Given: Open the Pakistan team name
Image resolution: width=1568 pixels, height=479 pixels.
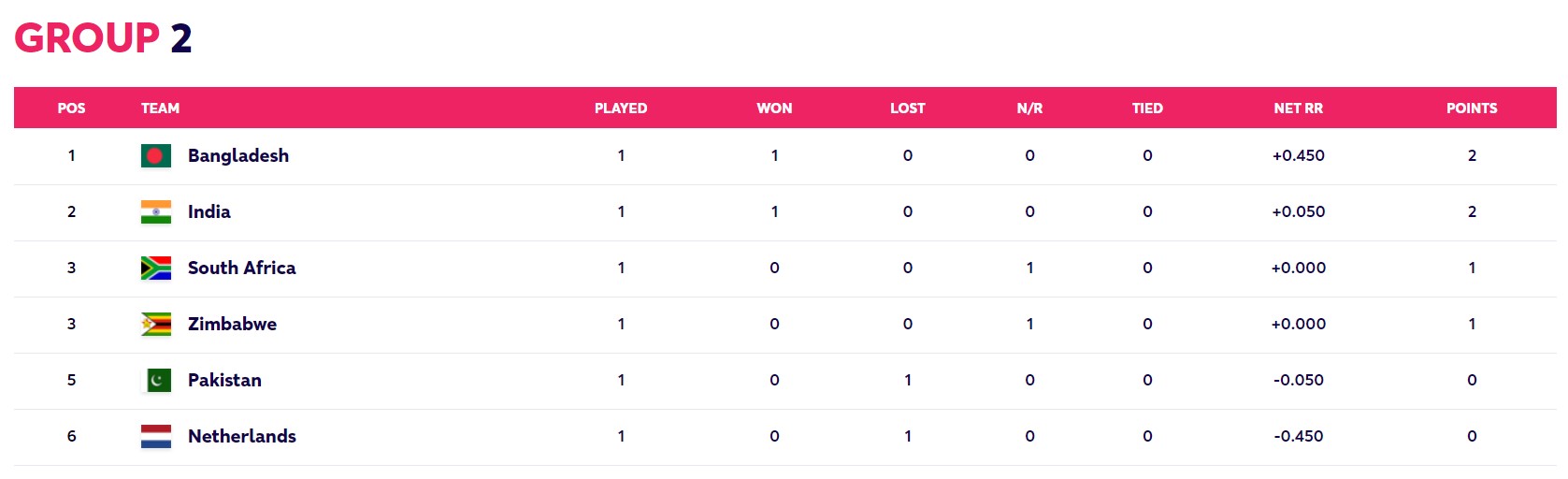Looking at the screenshot, I should coord(224,381).
